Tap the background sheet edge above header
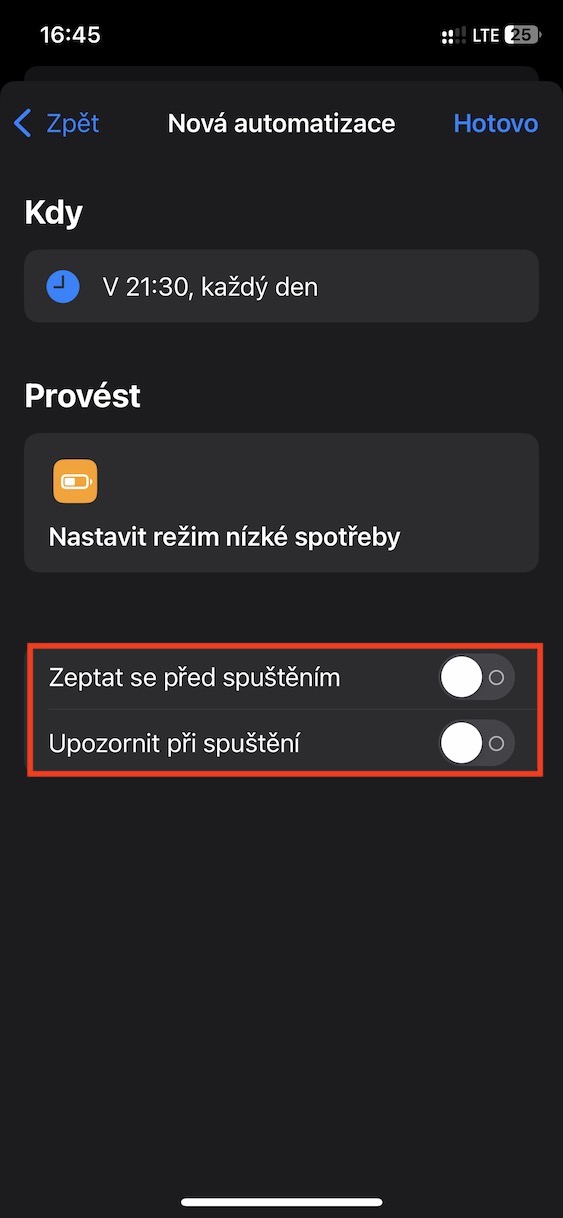Image resolution: width=563 pixels, height=1218 pixels. click(281, 73)
